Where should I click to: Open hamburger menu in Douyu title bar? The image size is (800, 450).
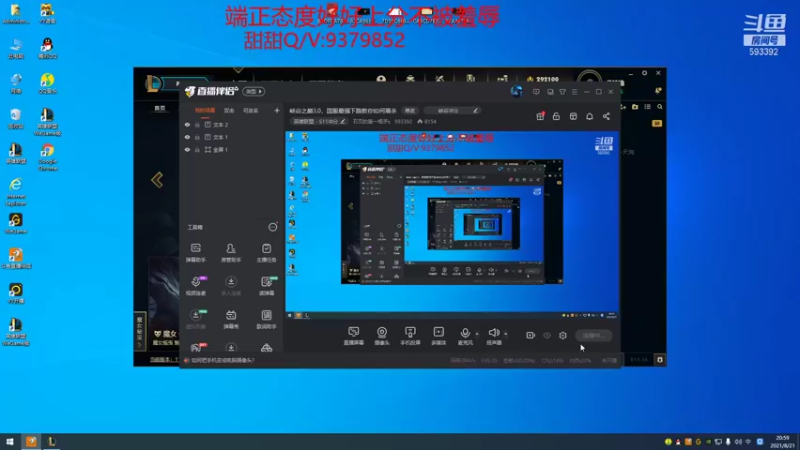pos(574,92)
